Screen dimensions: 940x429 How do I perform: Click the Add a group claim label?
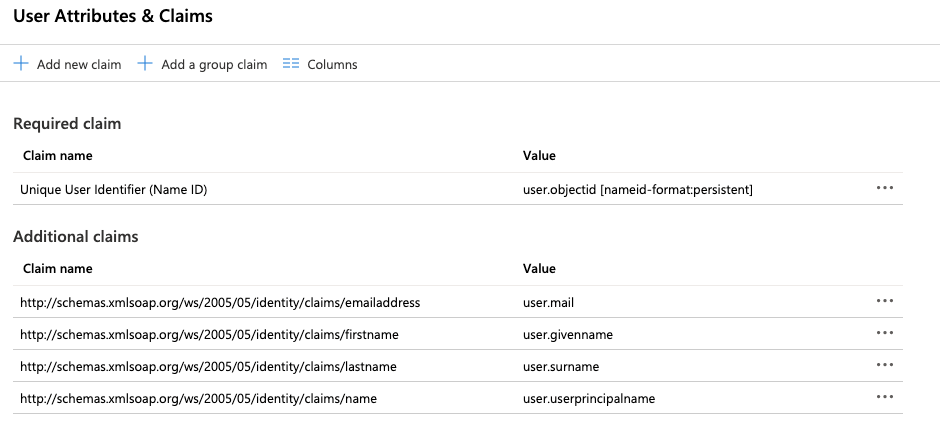(x=214, y=65)
